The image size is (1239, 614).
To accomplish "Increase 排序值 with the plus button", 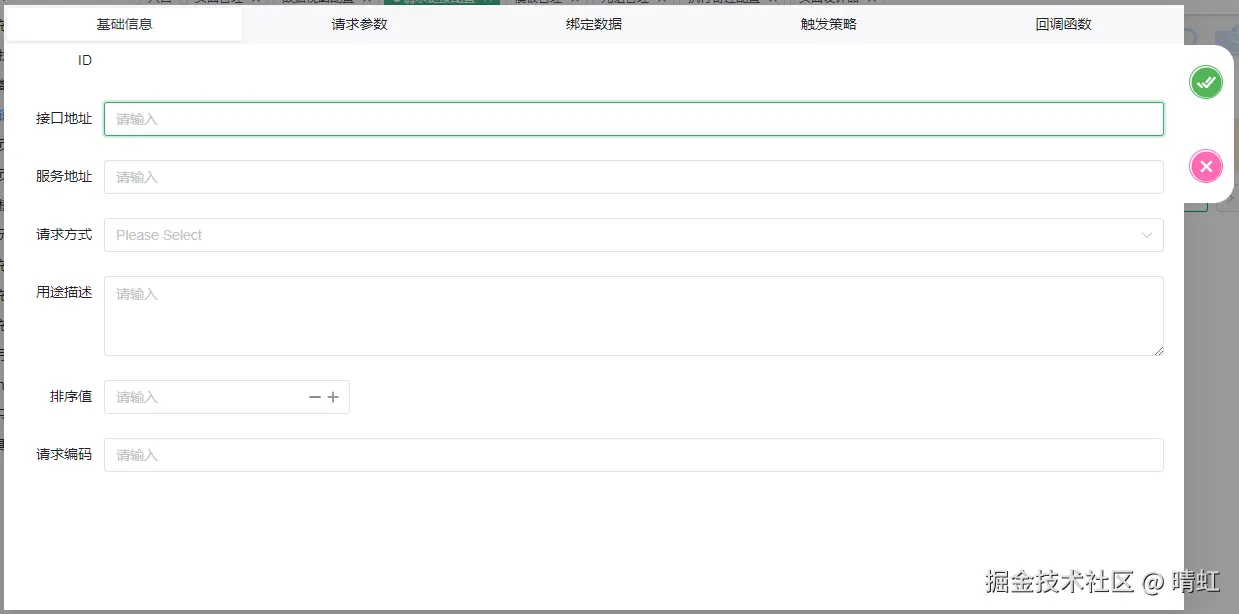I will 333,397.
